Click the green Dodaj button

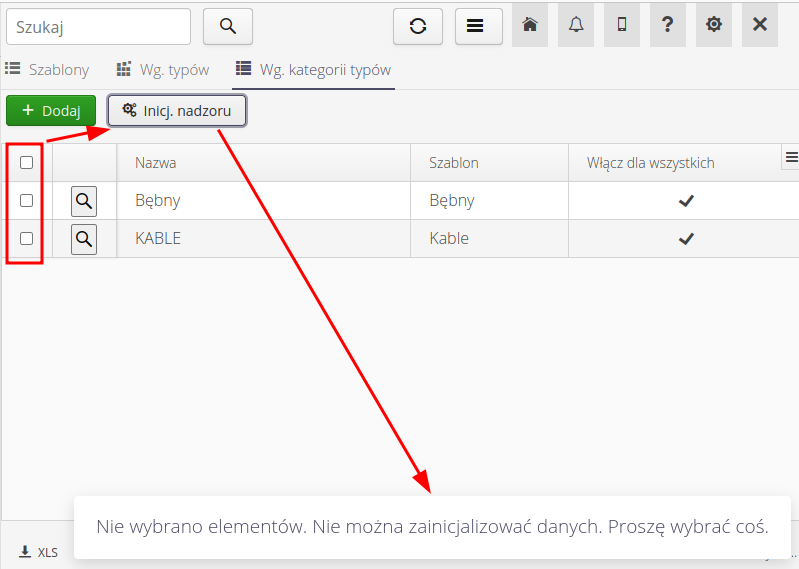[x=51, y=111]
